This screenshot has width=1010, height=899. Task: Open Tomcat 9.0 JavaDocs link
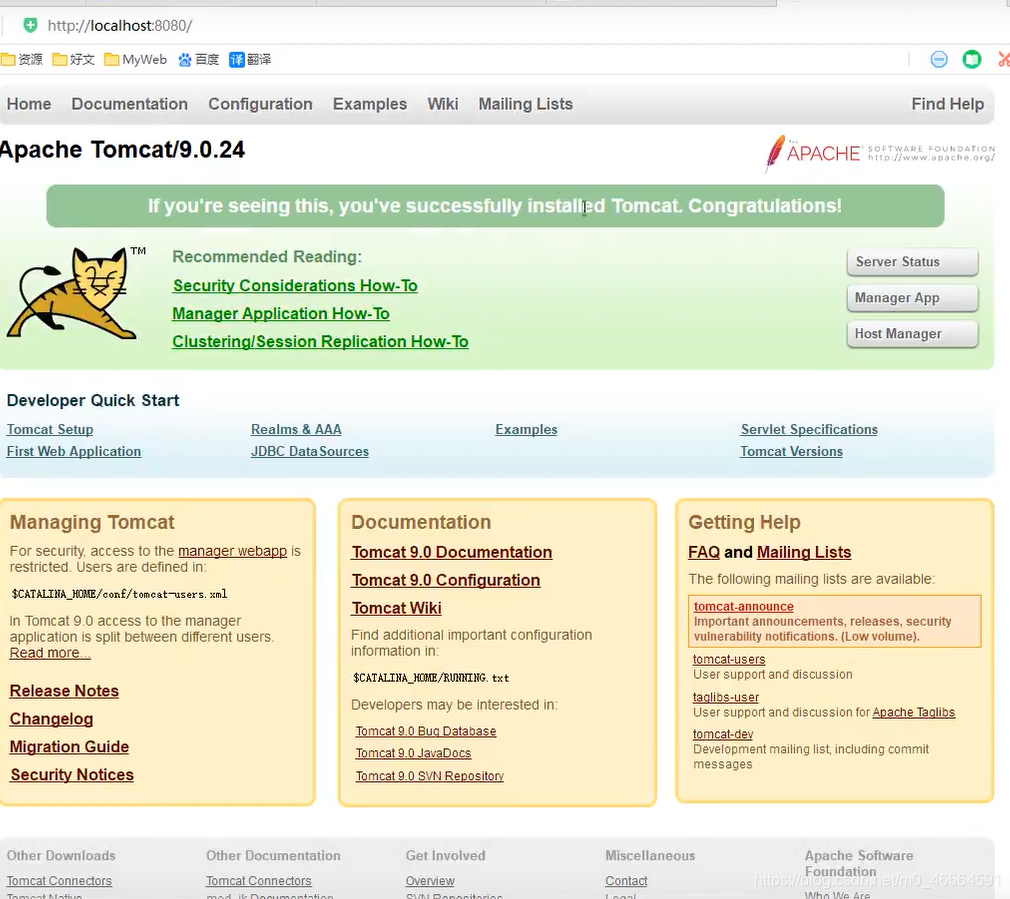tap(414, 753)
